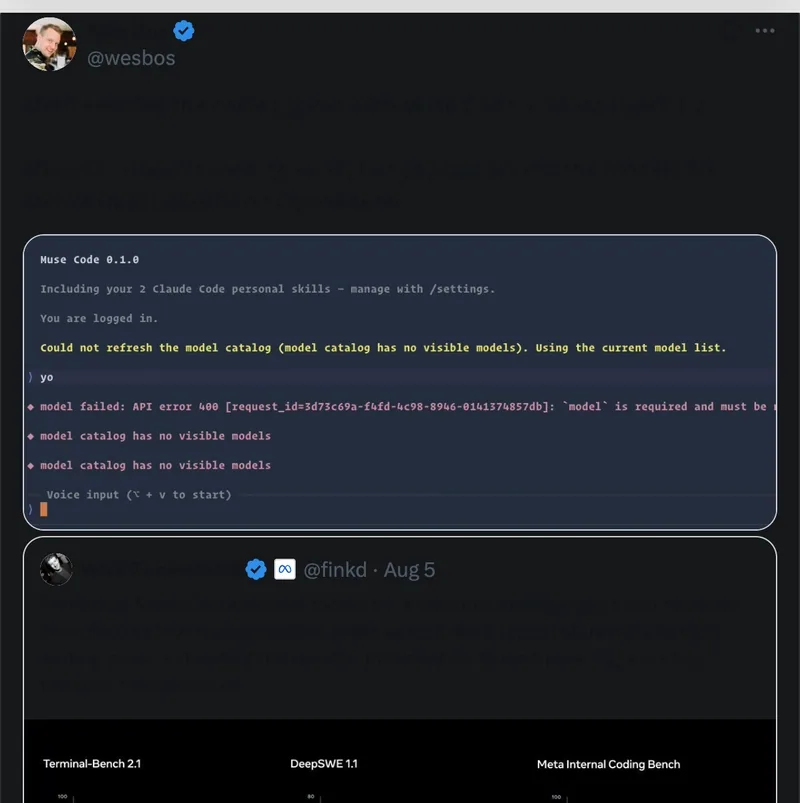Open the @wesbos profile avatar
This screenshot has width=800, height=803.
49,44
